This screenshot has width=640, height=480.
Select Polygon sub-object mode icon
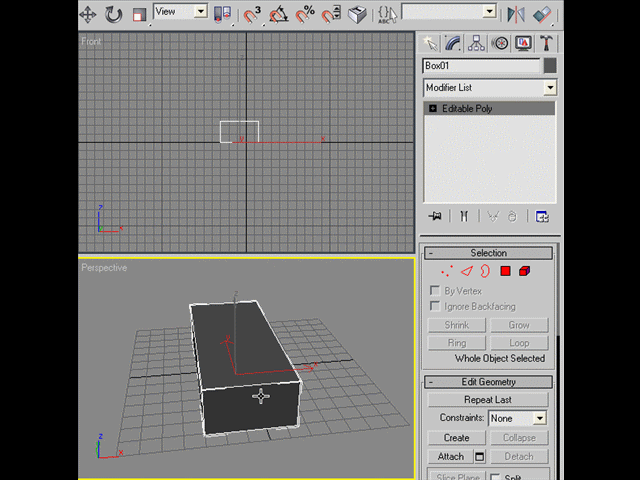tap(505, 271)
